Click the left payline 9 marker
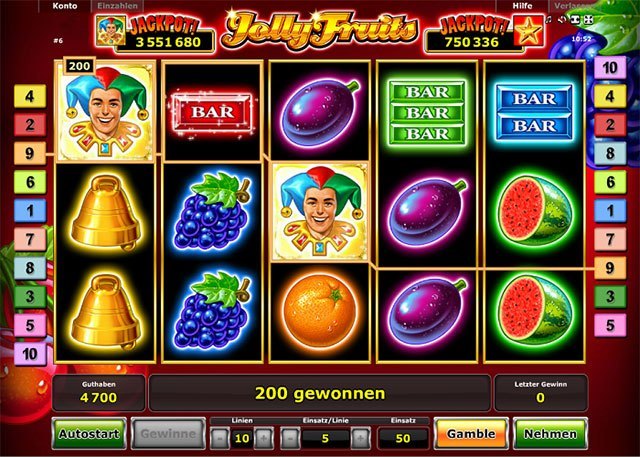 click(30, 153)
